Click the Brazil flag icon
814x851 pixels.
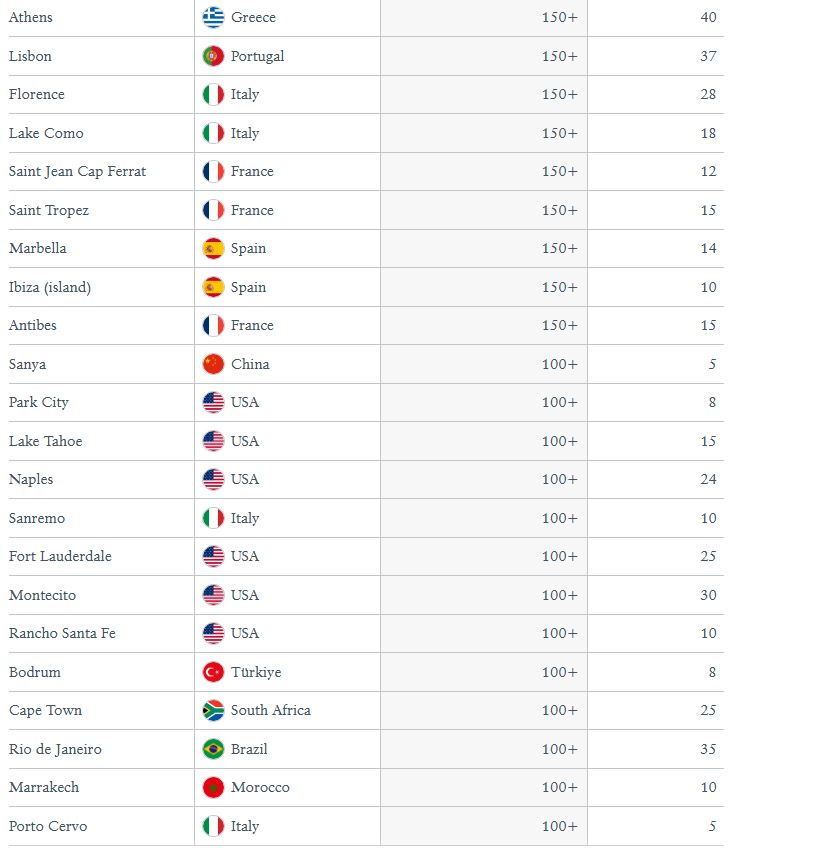[x=213, y=750]
